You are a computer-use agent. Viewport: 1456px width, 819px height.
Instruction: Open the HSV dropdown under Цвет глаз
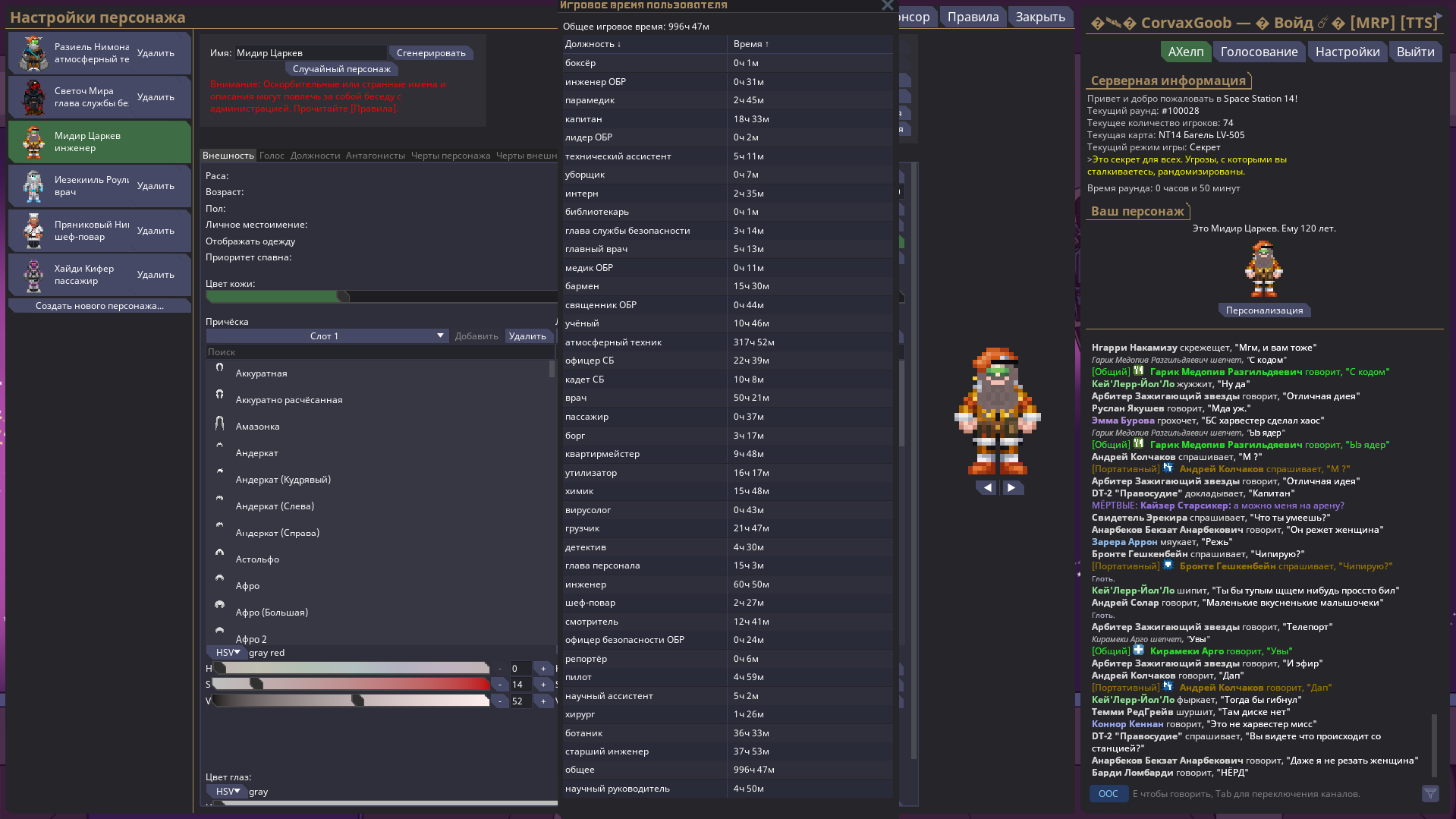coord(227,792)
